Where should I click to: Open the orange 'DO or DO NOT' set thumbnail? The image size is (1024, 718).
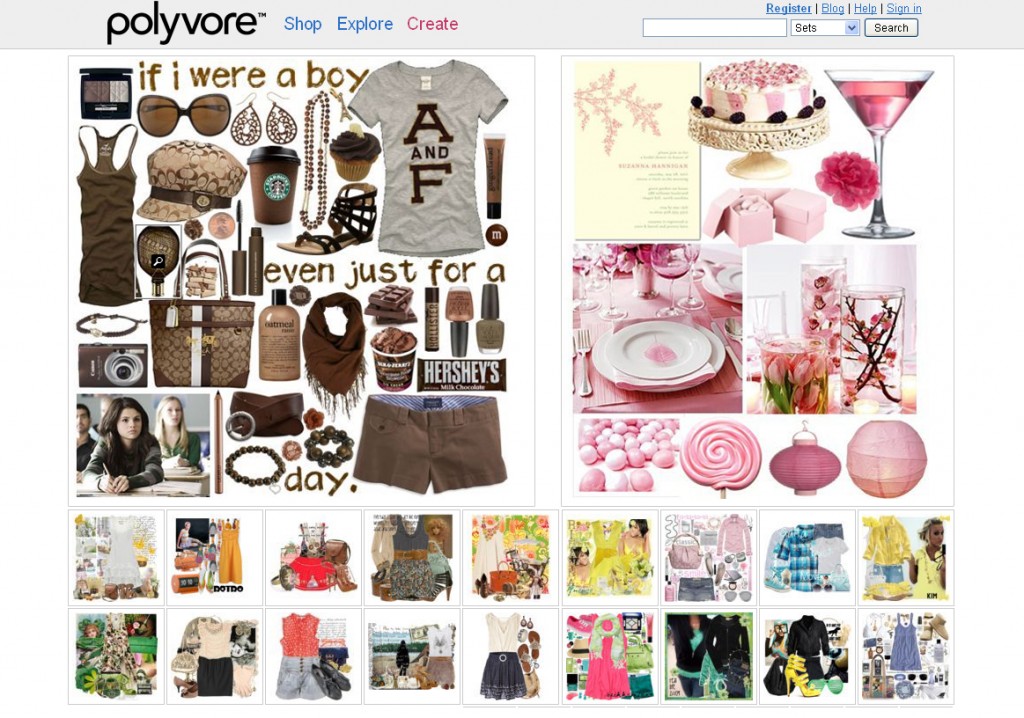coord(214,557)
